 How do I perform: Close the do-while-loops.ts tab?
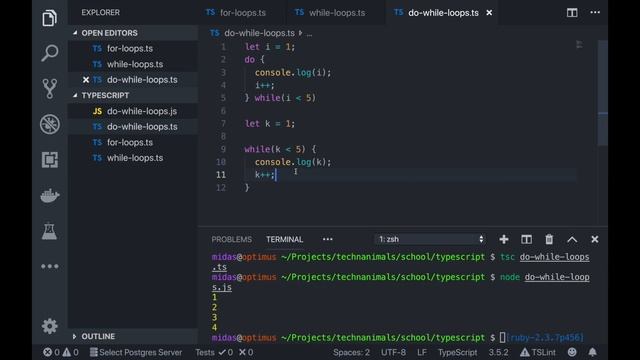[489, 13]
